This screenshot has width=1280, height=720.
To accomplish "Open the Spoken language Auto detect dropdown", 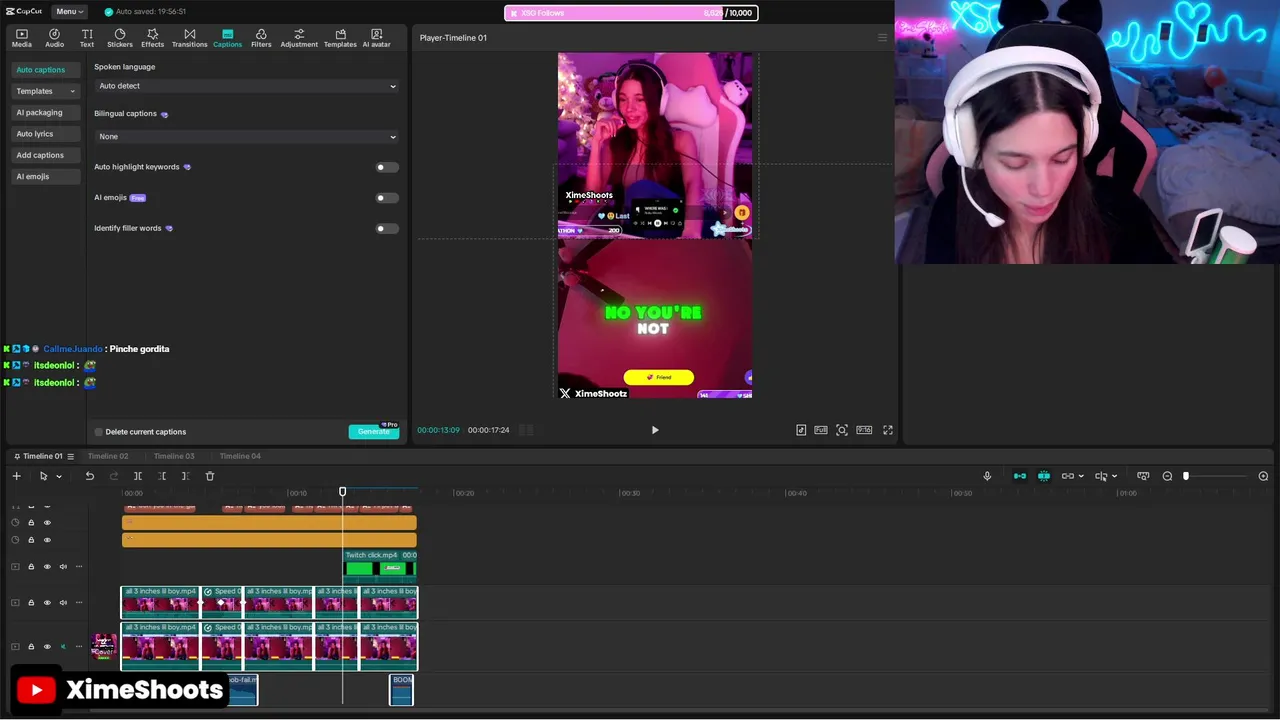I will tap(247, 86).
